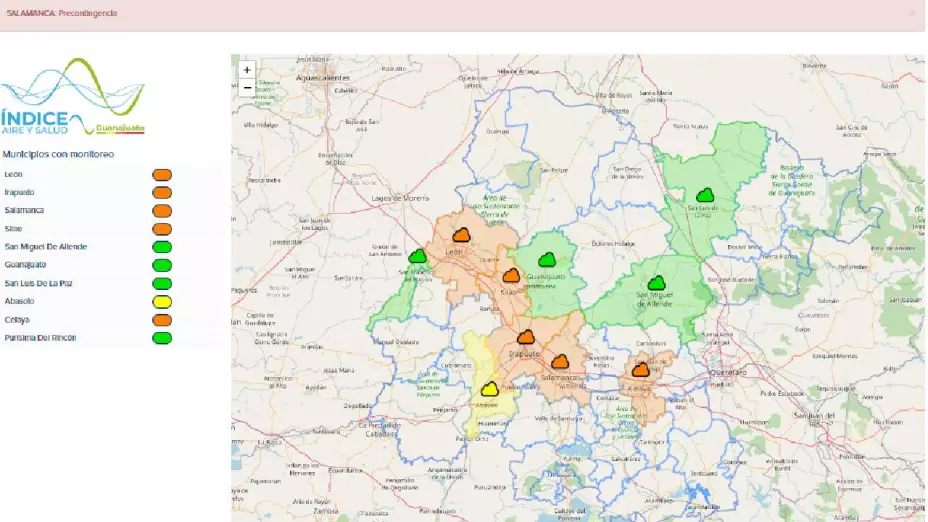Click the yellow Abasolo cloud marker
This screenshot has width=928, height=522.
[x=489, y=389]
